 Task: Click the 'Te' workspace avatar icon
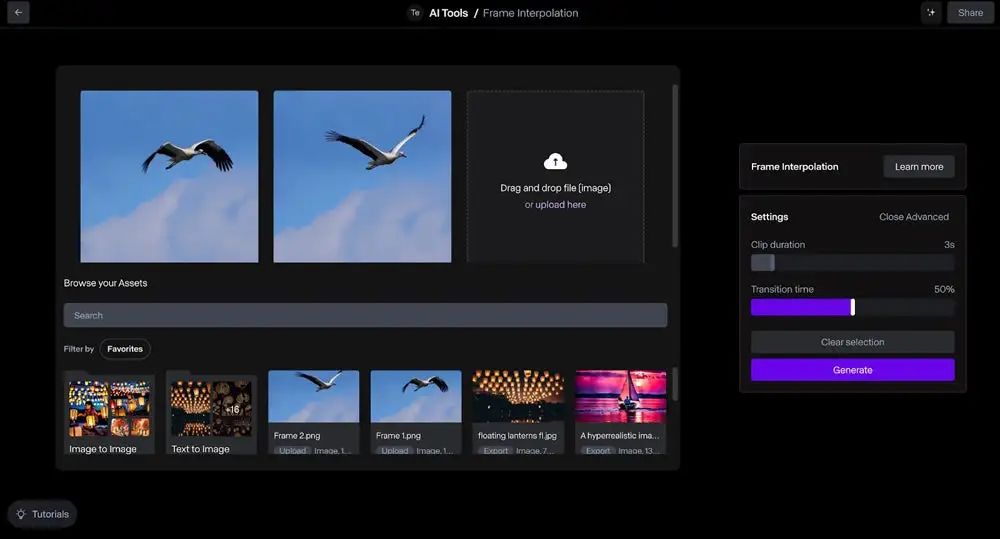click(415, 13)
